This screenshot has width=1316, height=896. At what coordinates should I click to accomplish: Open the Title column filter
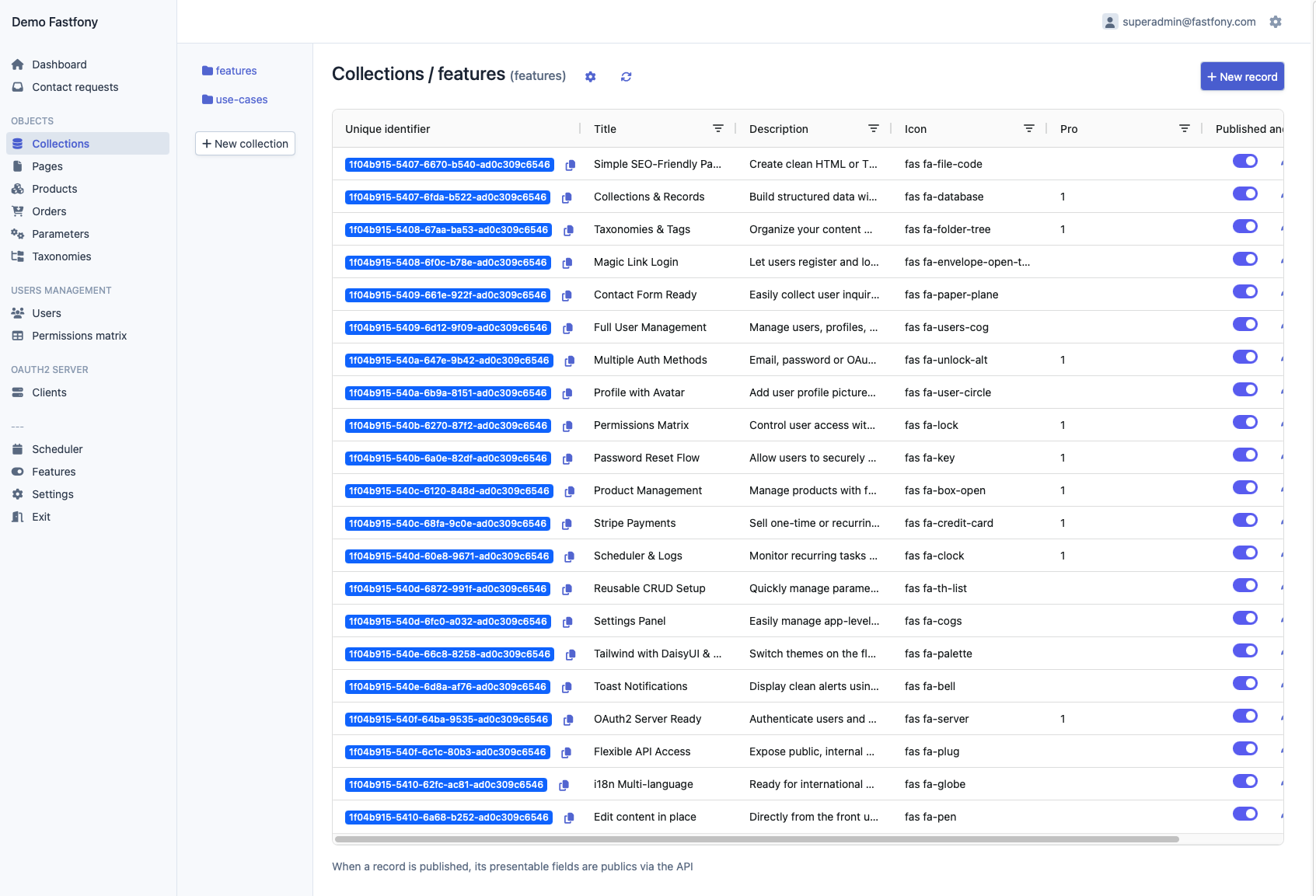(718, 129)
